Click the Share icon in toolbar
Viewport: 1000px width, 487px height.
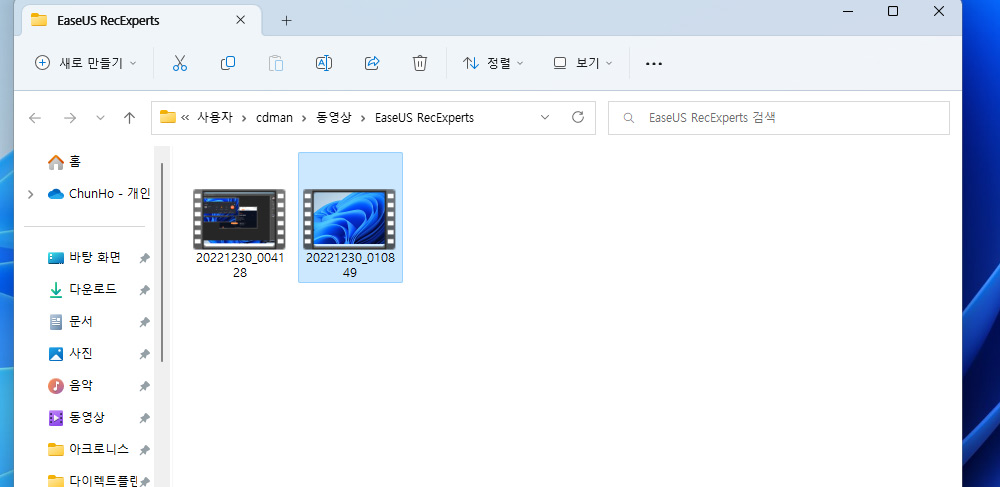pos(372,63)
